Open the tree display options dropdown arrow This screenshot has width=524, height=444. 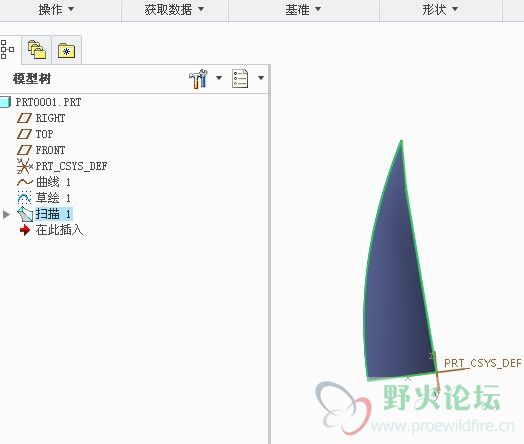(x=261, y=78)
